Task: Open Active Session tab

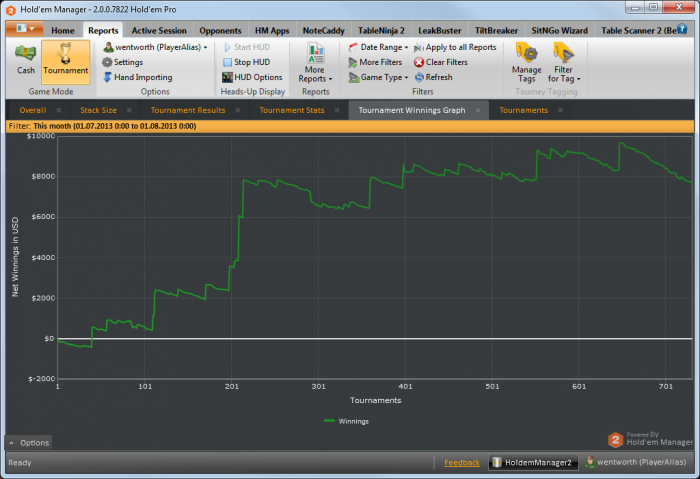Action: pos(159,30)
